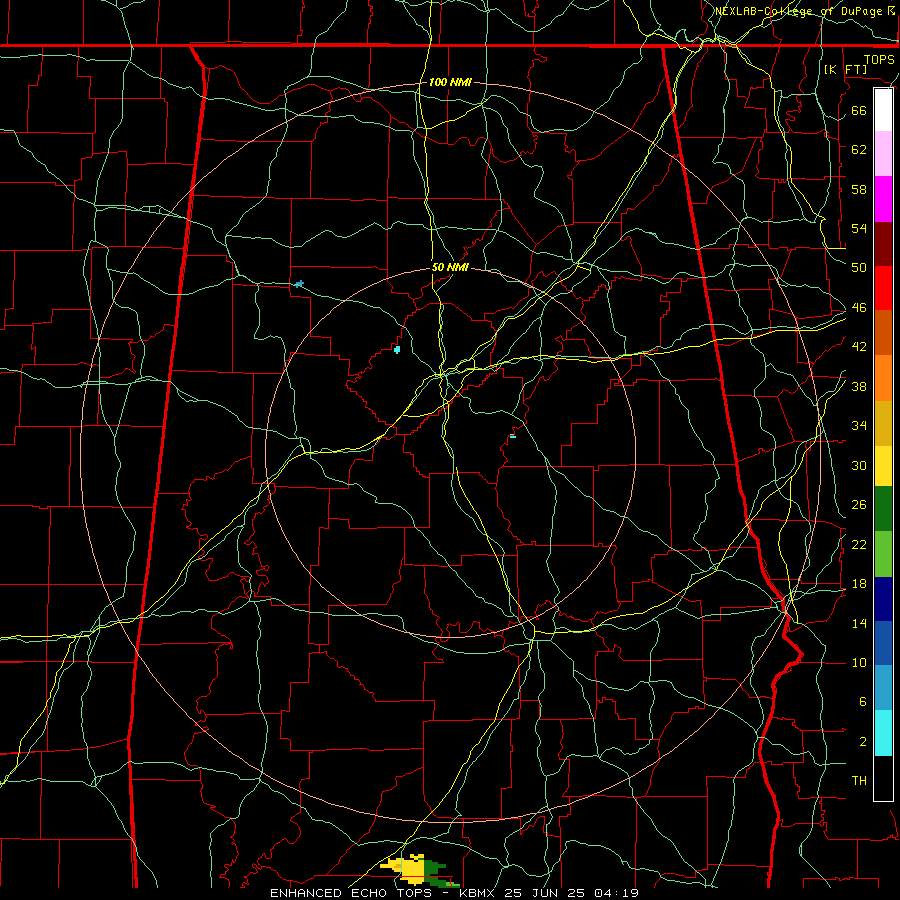Click the '30' legend value
The image size is (900, 900).
(859, 465)
